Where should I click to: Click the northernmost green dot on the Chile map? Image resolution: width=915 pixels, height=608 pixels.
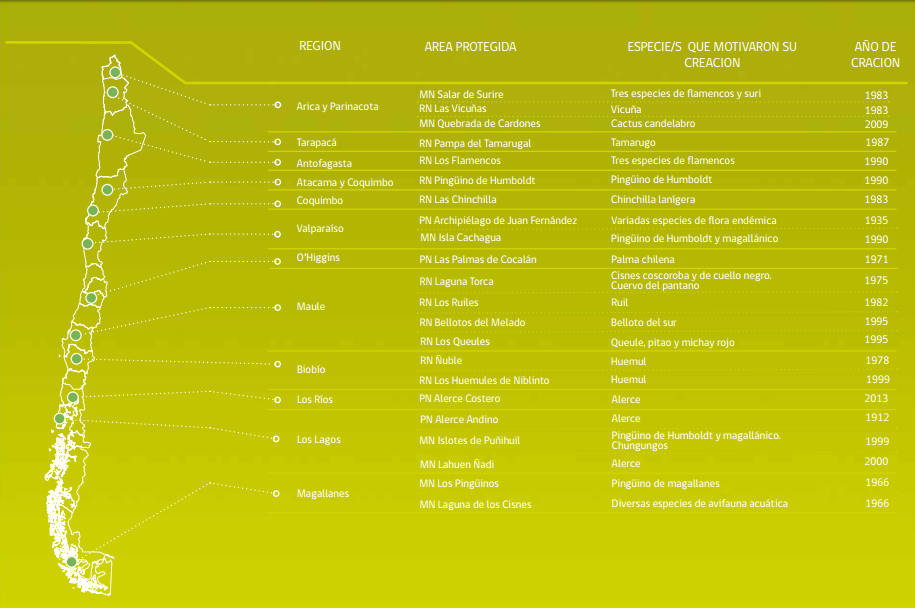tap(116, 72)
